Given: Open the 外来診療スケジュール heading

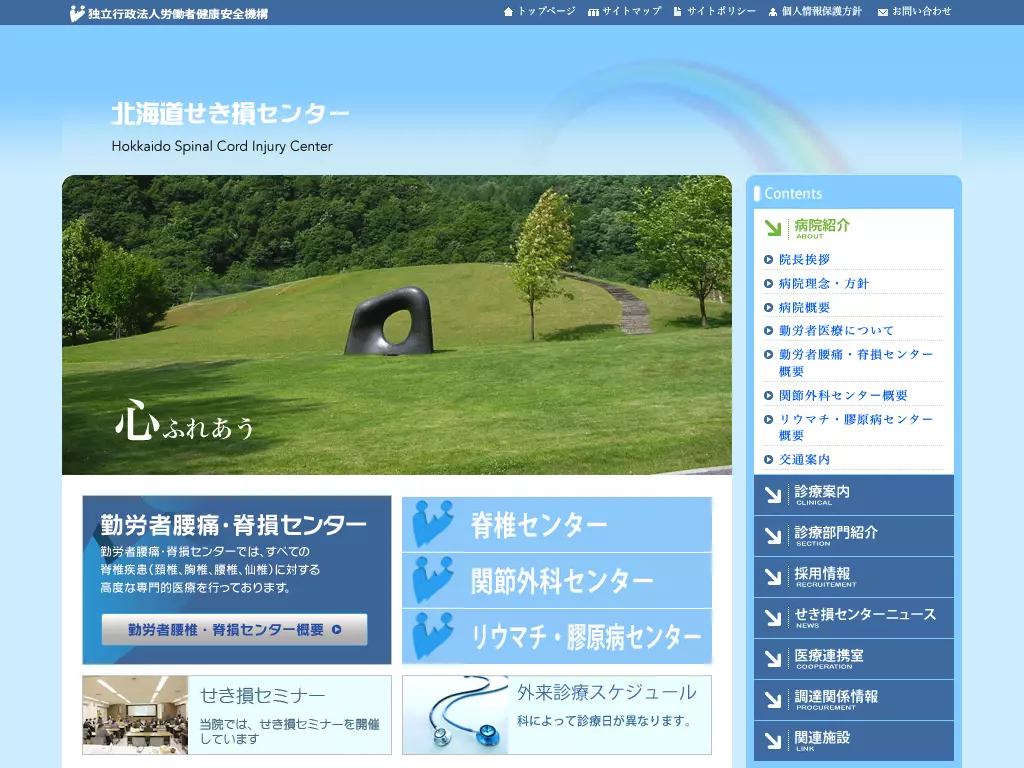Looking at the screenshot, I should coord(607,693).
